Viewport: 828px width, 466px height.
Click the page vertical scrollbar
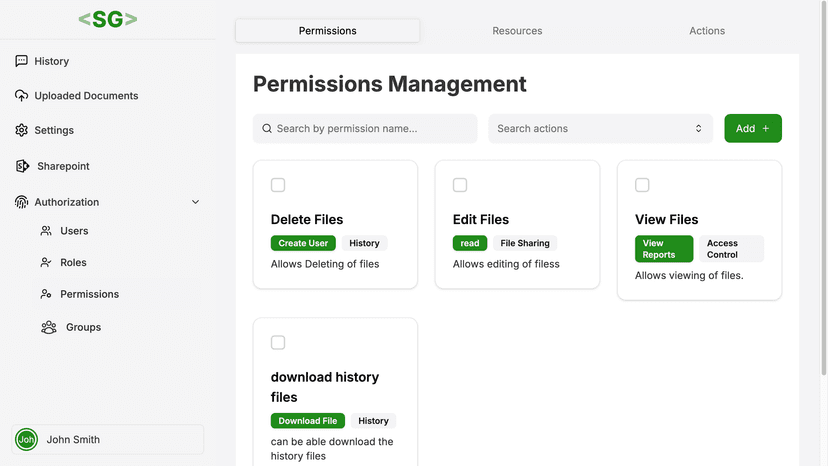(x=823, y=188)
